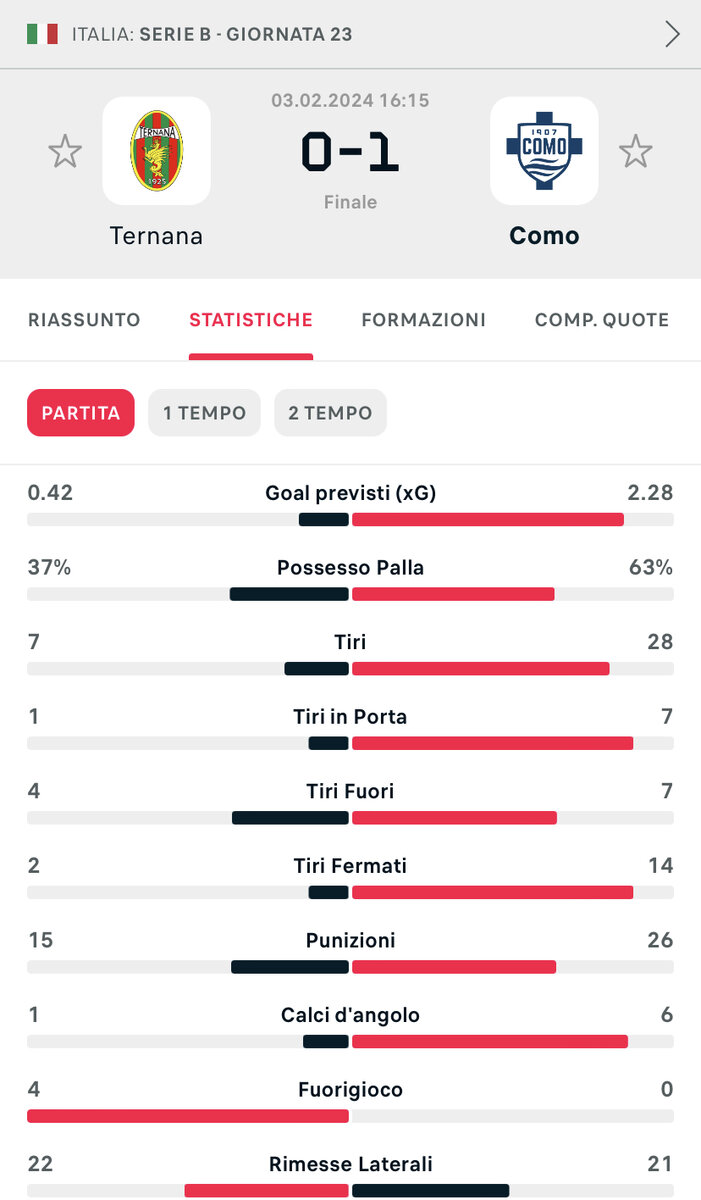Favorite Como with the star icon
Viewport: 701px width, 1200px height.
(635, 152)
